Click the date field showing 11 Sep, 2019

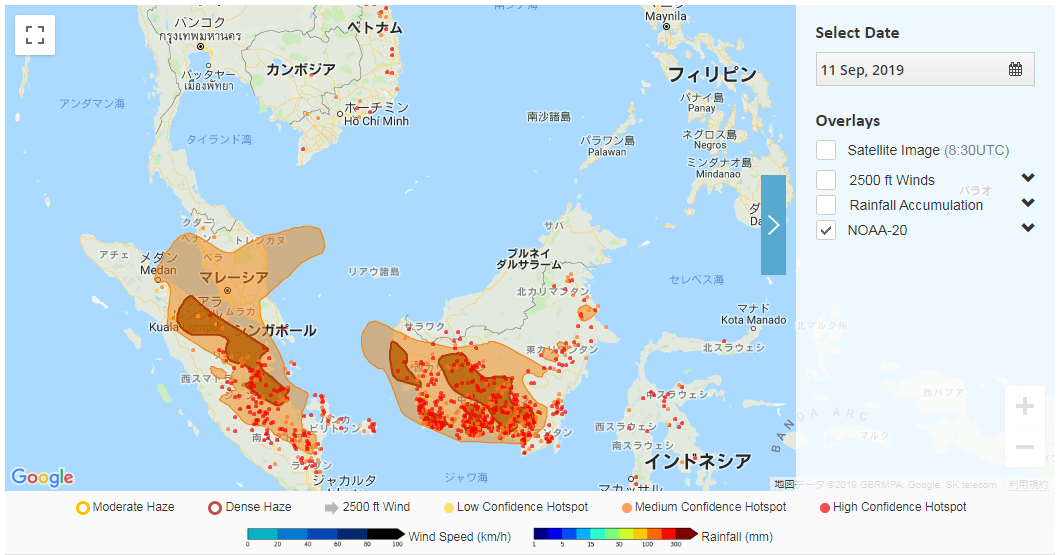point(925,70)
